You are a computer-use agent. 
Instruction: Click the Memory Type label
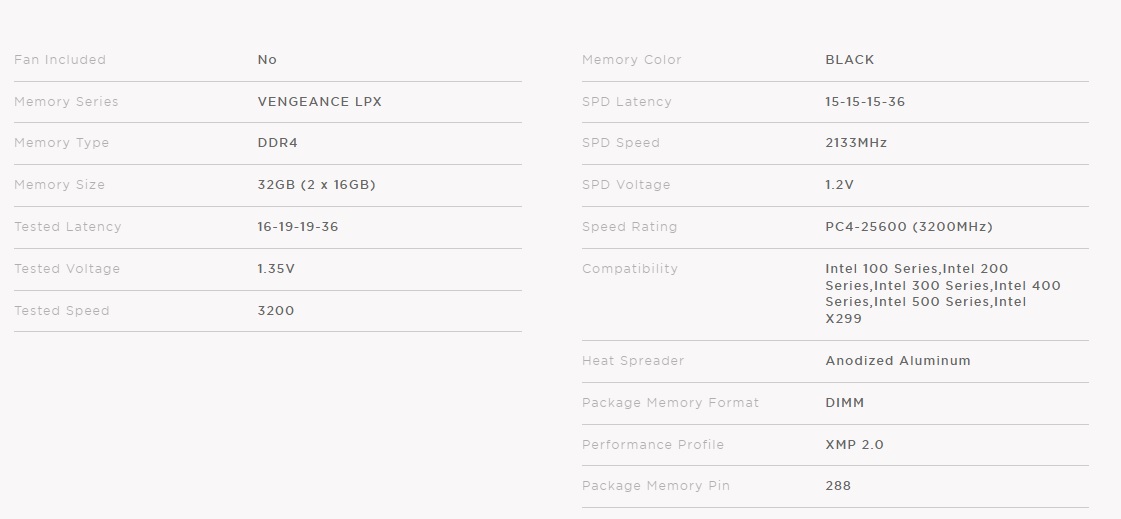tap(62, 143)
